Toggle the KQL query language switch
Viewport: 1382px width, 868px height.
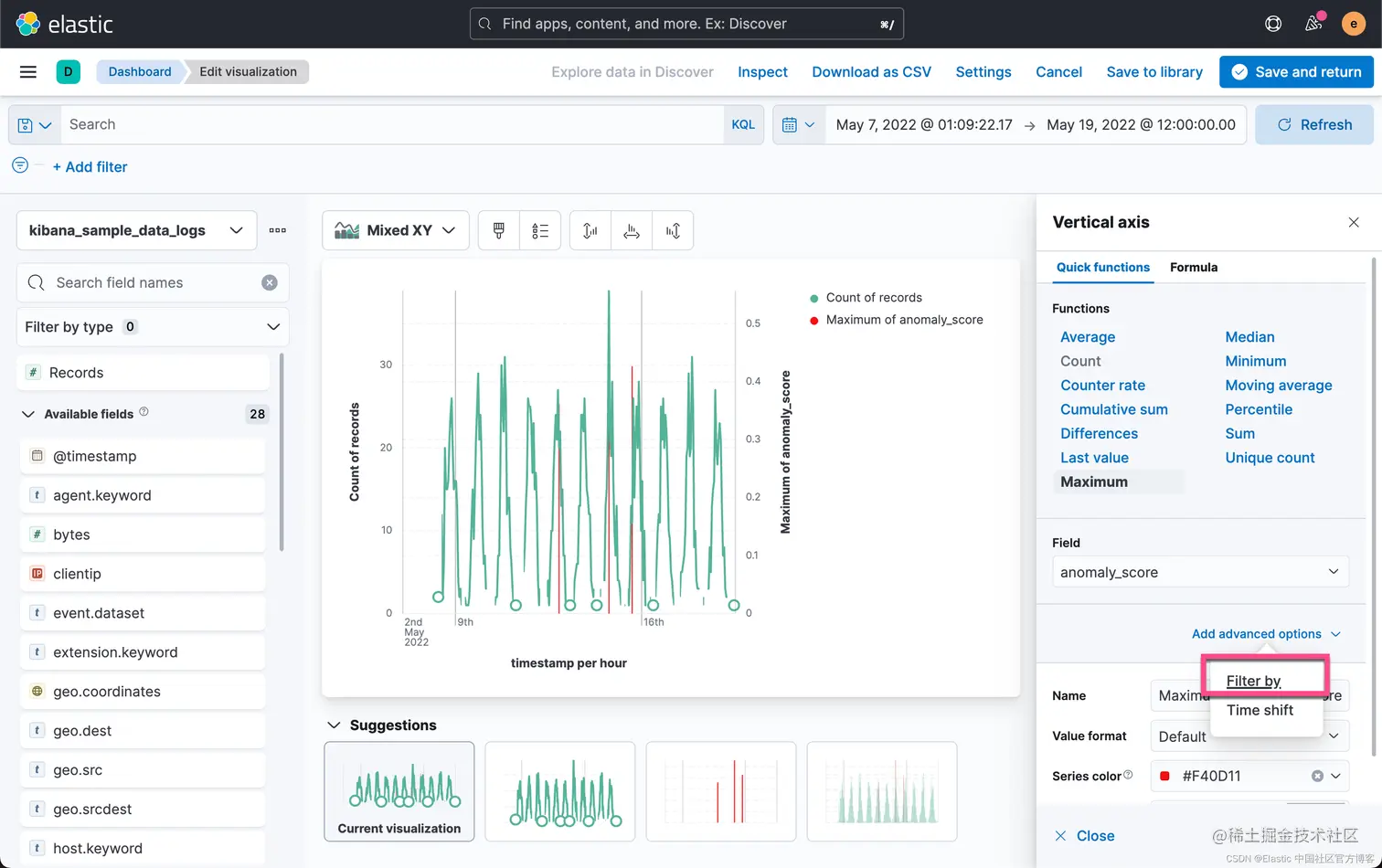click(743, 124)
